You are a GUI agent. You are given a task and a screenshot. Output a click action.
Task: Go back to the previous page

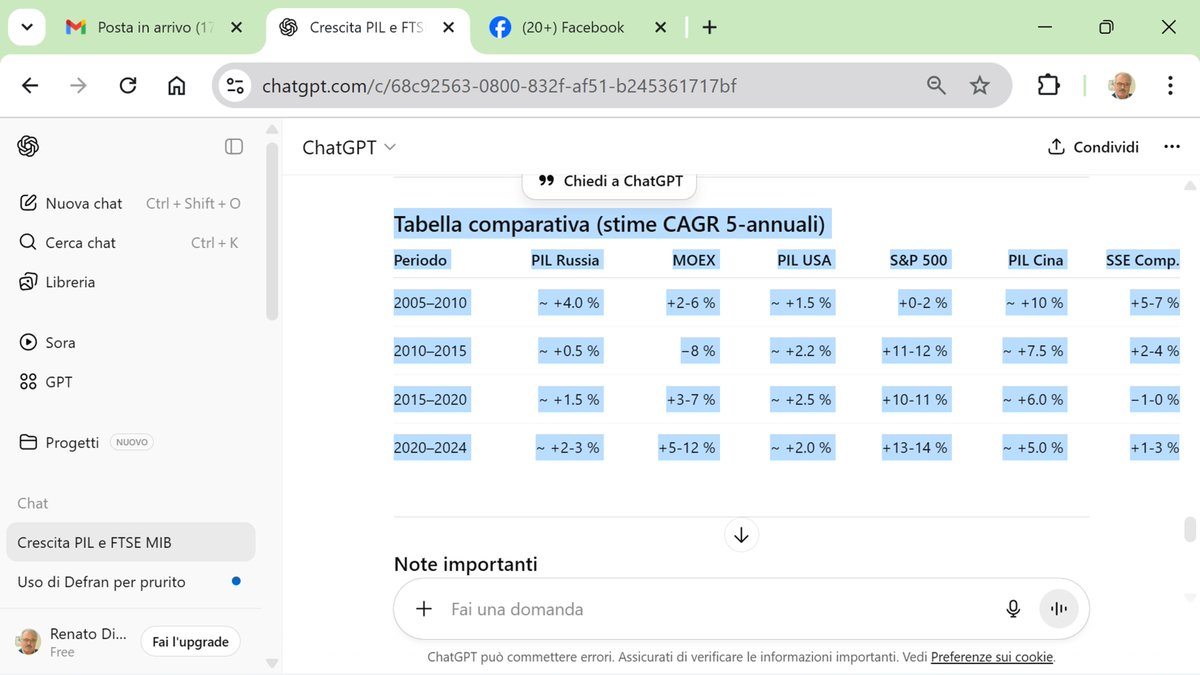[x=30, y=86]
